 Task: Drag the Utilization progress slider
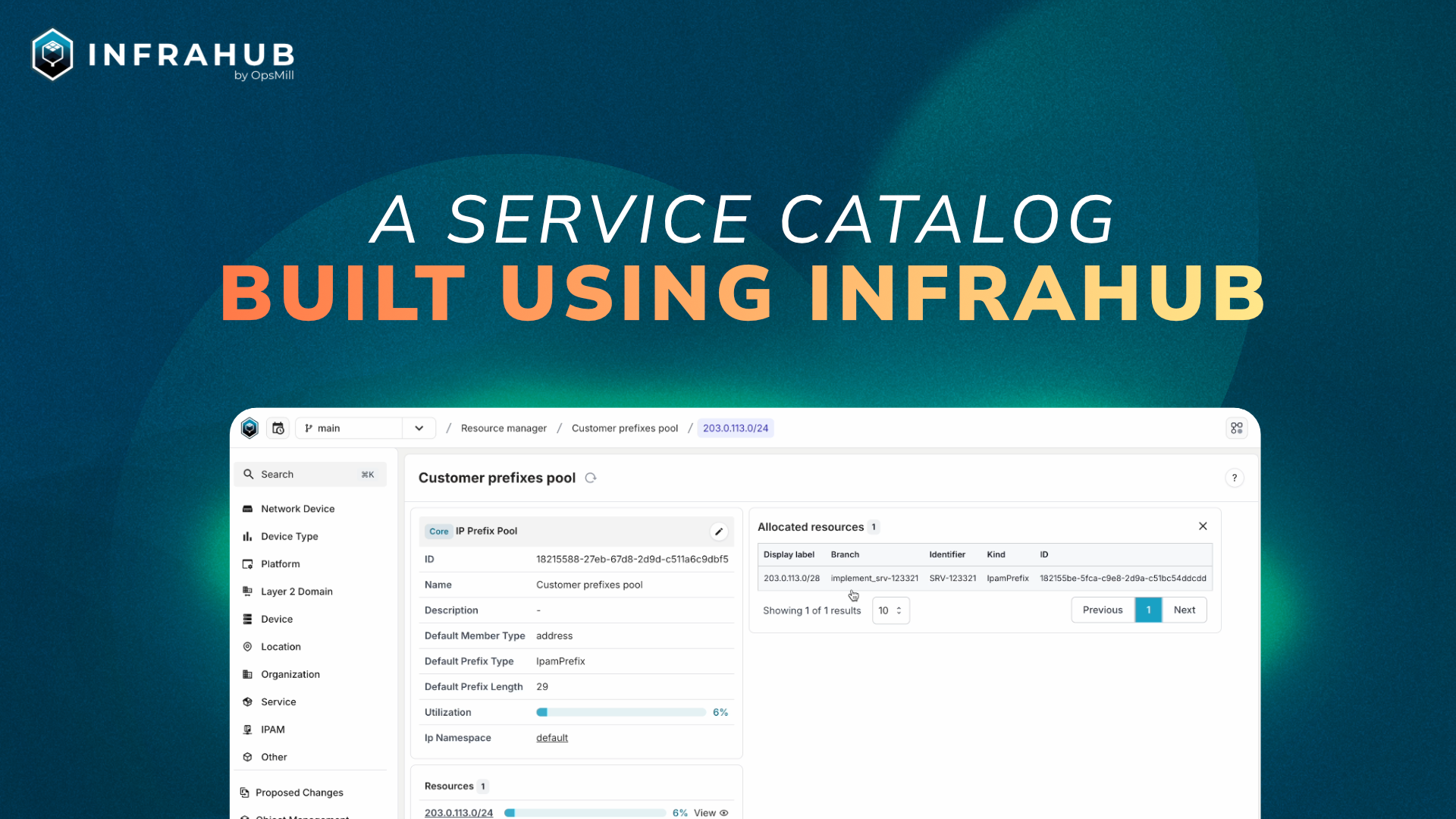tap(545, 712)
